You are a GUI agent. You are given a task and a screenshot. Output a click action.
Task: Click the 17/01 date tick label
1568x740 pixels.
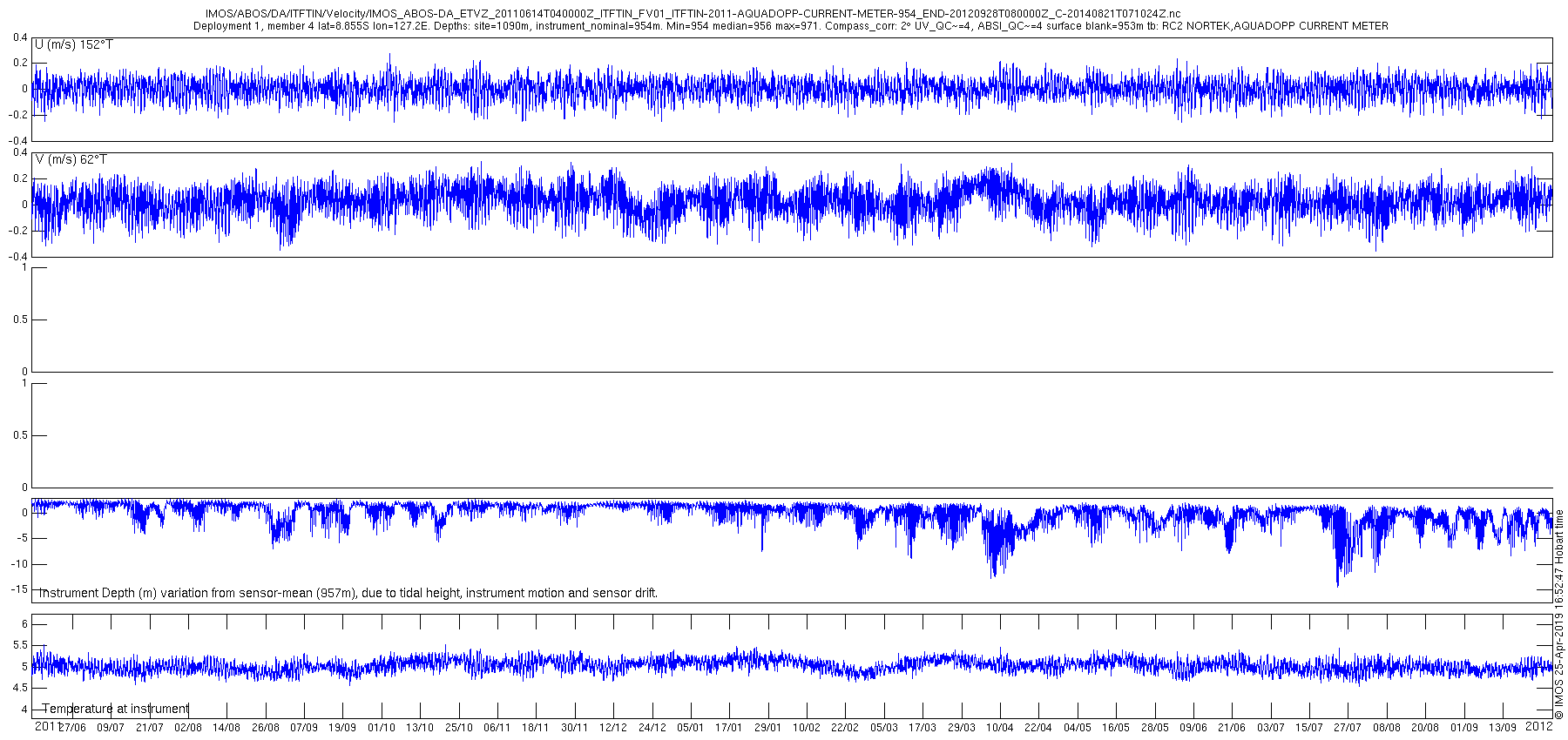[x=729, y=728]
